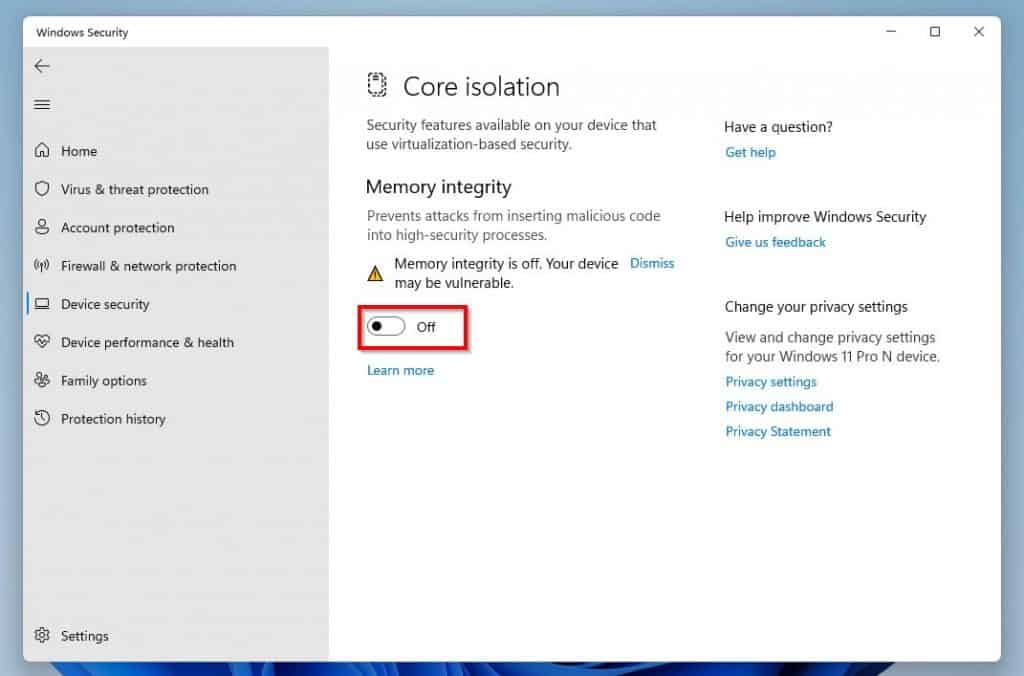Screen dimensions: 1024x676
Task: Click the Core isolation heading
Action: 481,87
